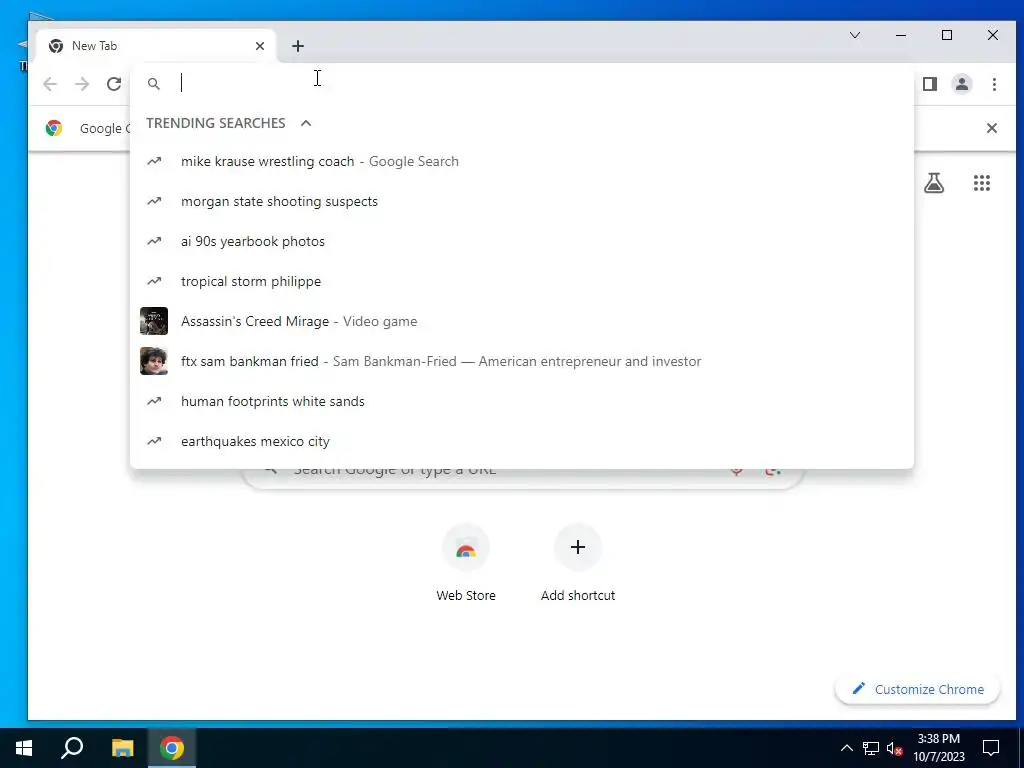Screen dimensions: 1024x768
Task: Select suggestion human footprints white sands
Action: tap(522, 401)
